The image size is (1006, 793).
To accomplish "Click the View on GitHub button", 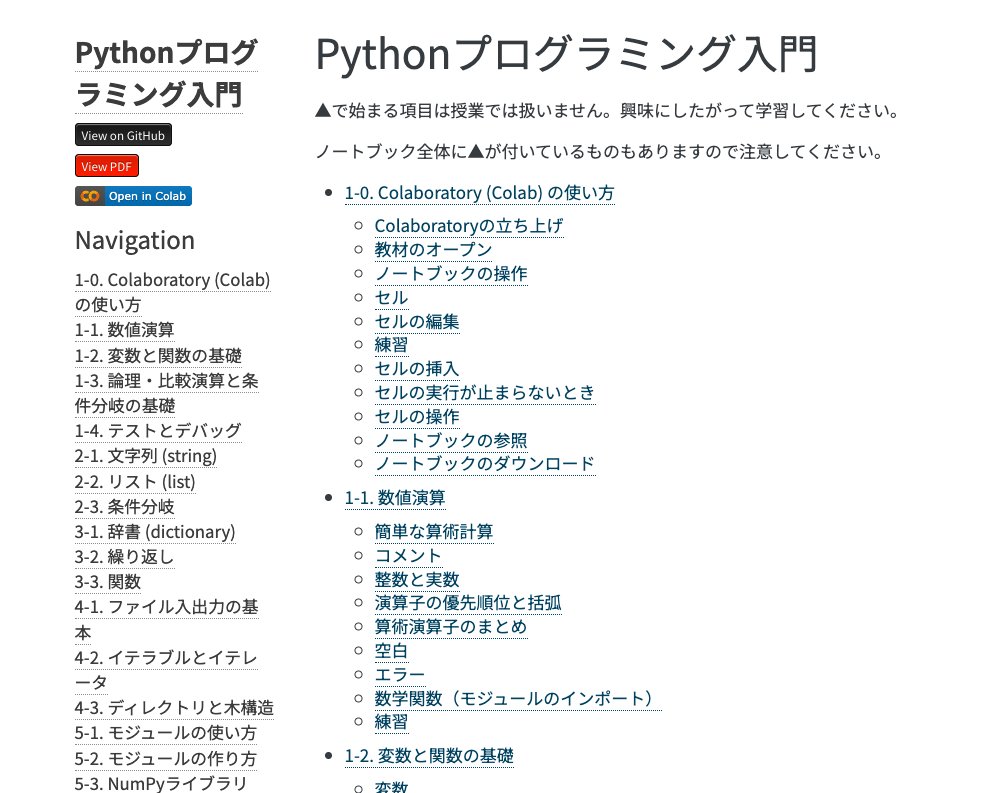I will 123,135.
